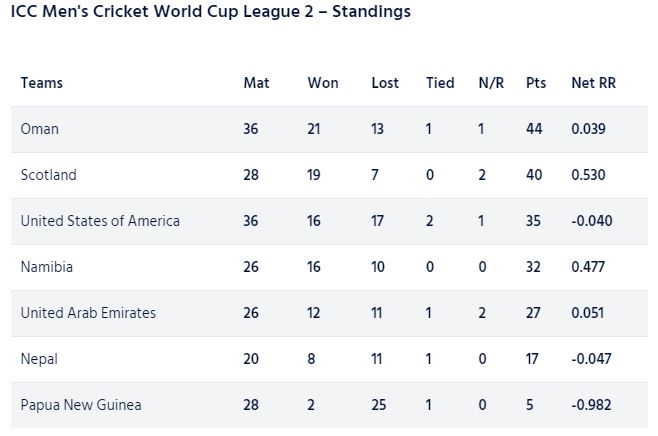Click the Tied column header
The height and width of the screenshot is (436, 658).
coord(440,83)
